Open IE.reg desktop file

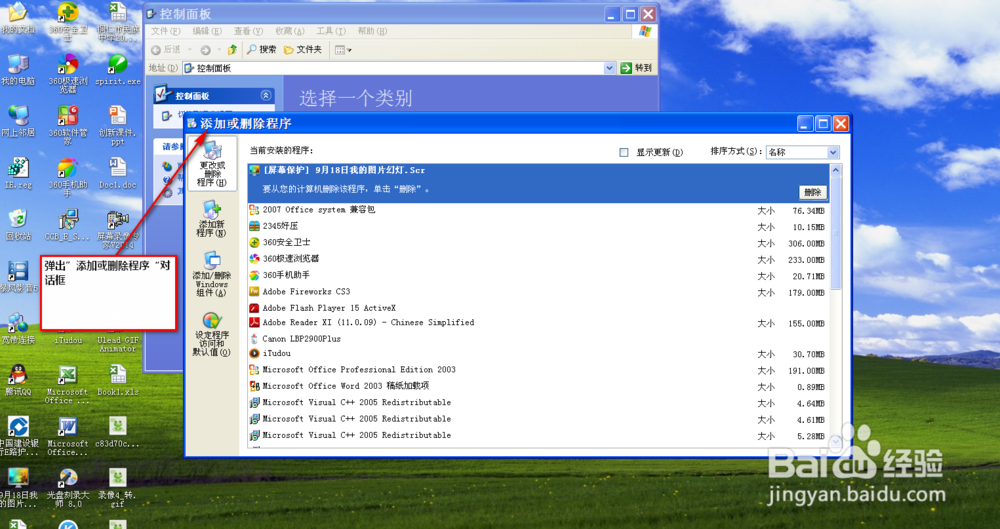click(18, 174)
